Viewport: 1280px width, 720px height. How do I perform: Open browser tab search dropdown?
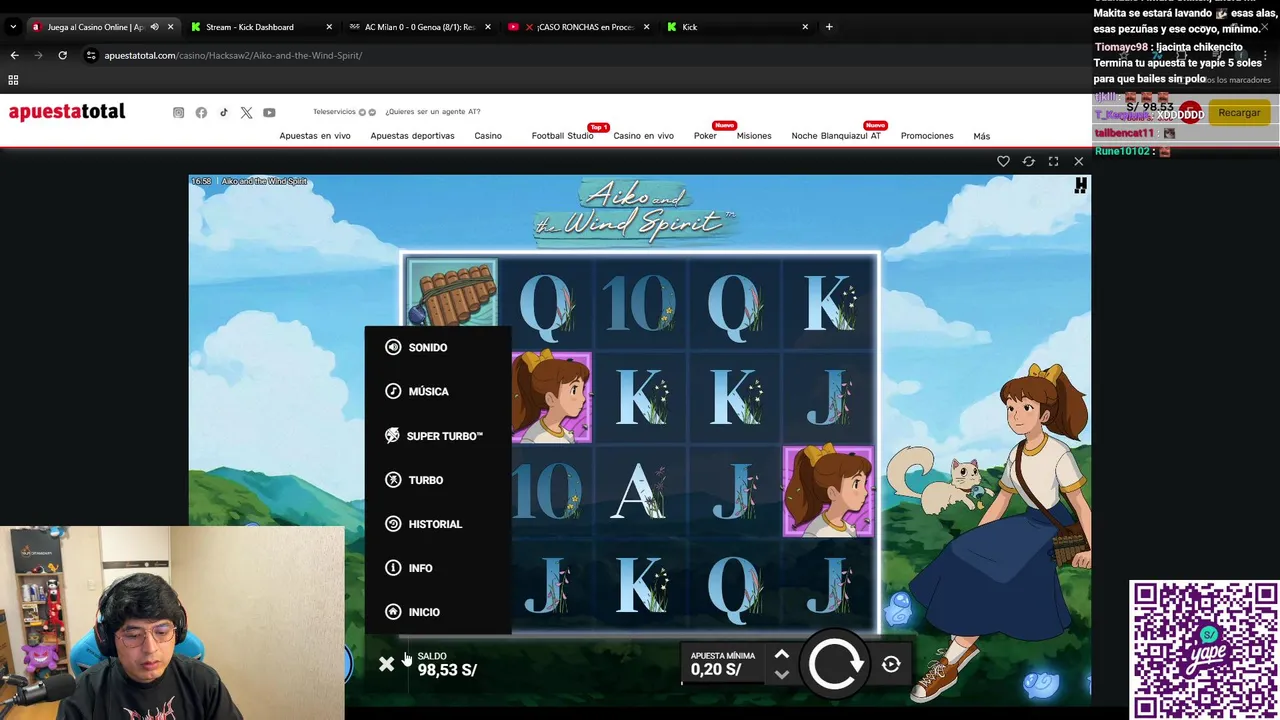coord(13,27)
